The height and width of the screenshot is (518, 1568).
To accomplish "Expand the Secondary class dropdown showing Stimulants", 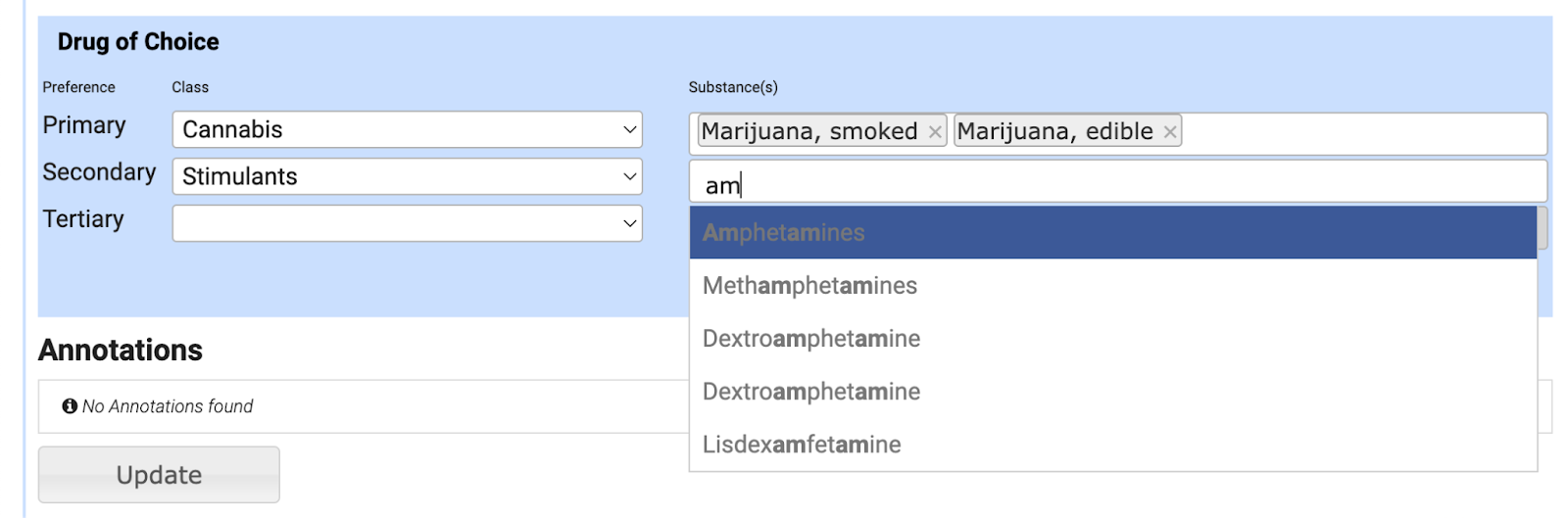I will (407, 176).
